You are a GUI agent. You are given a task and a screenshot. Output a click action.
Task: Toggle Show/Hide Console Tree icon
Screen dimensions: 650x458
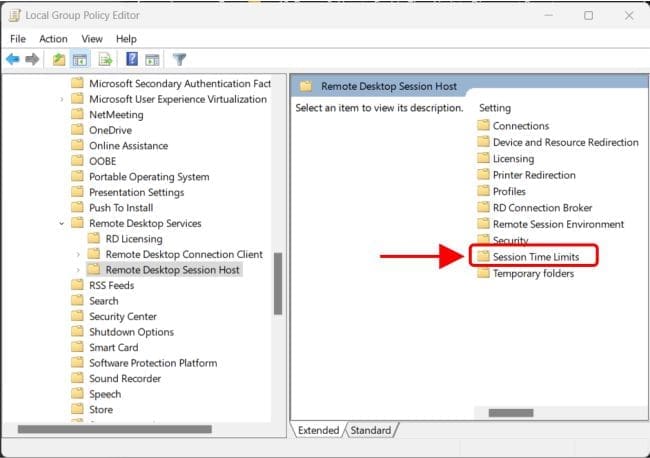click(80, 60)
